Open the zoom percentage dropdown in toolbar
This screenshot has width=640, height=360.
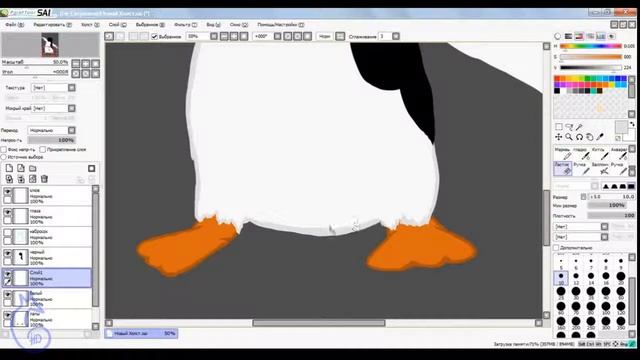point(213,36)
